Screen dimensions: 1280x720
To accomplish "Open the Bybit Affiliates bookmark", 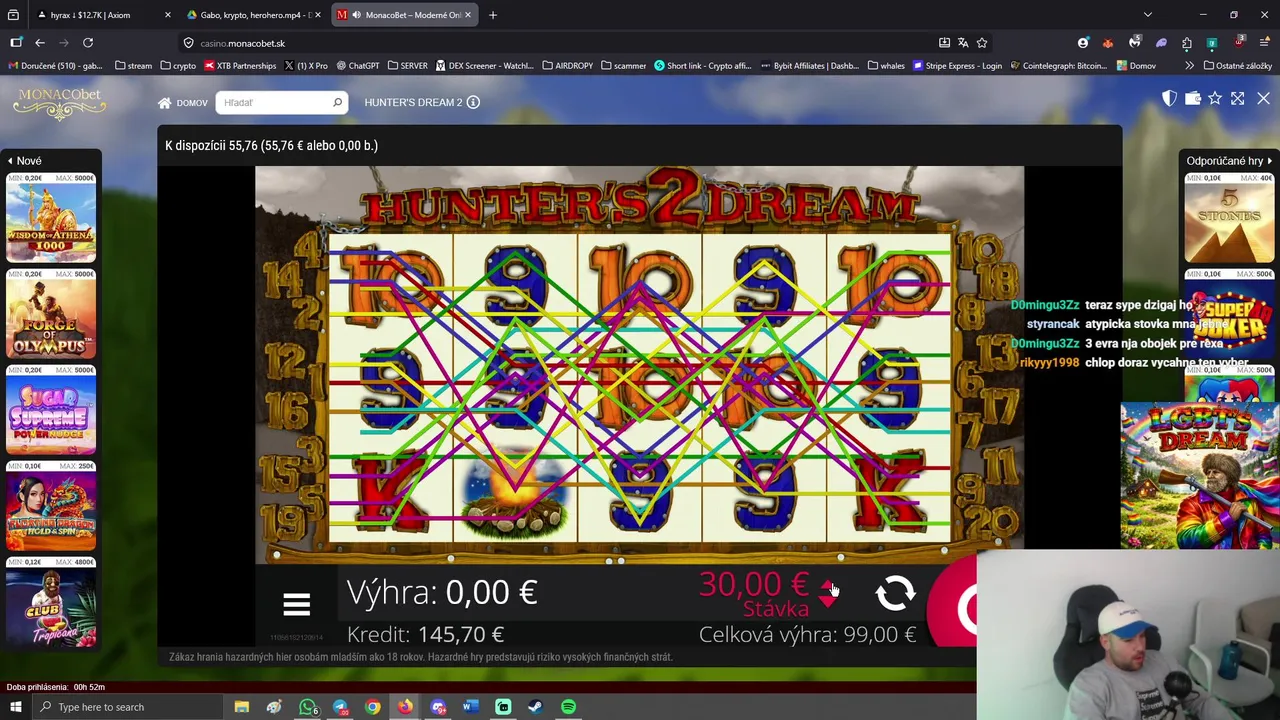I will pyautogui.click(x=809, y=66).
